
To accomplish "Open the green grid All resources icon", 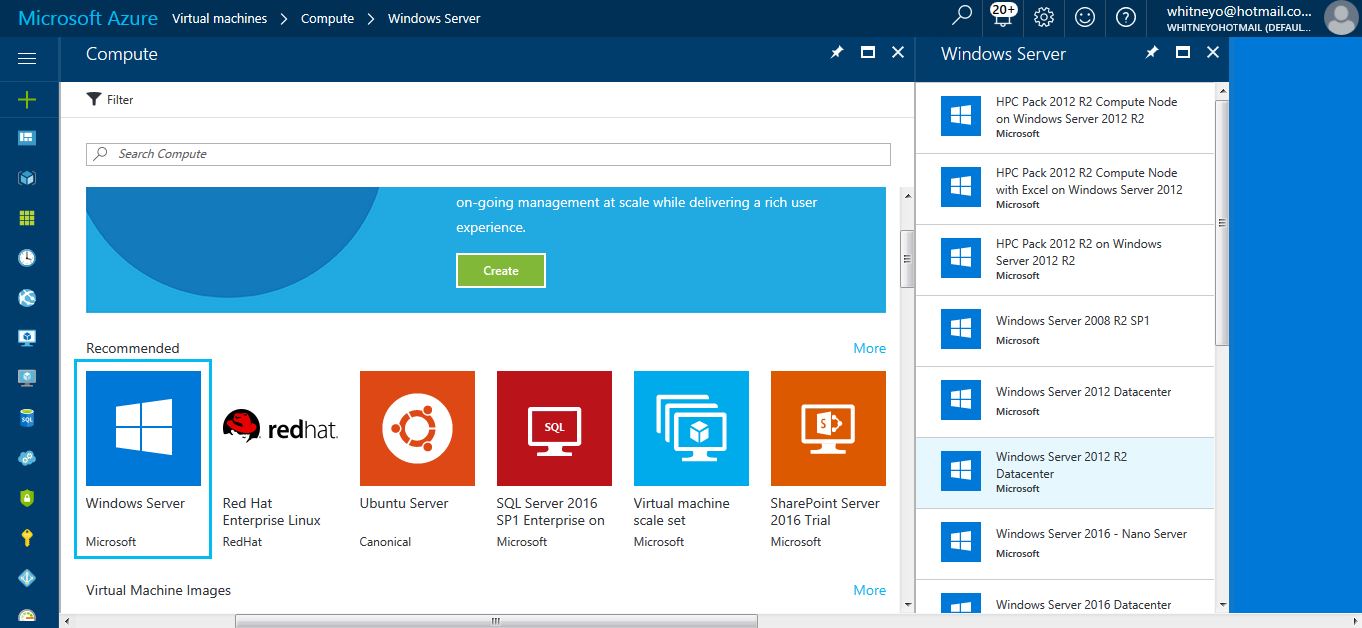I will click(x=27, y=218).
